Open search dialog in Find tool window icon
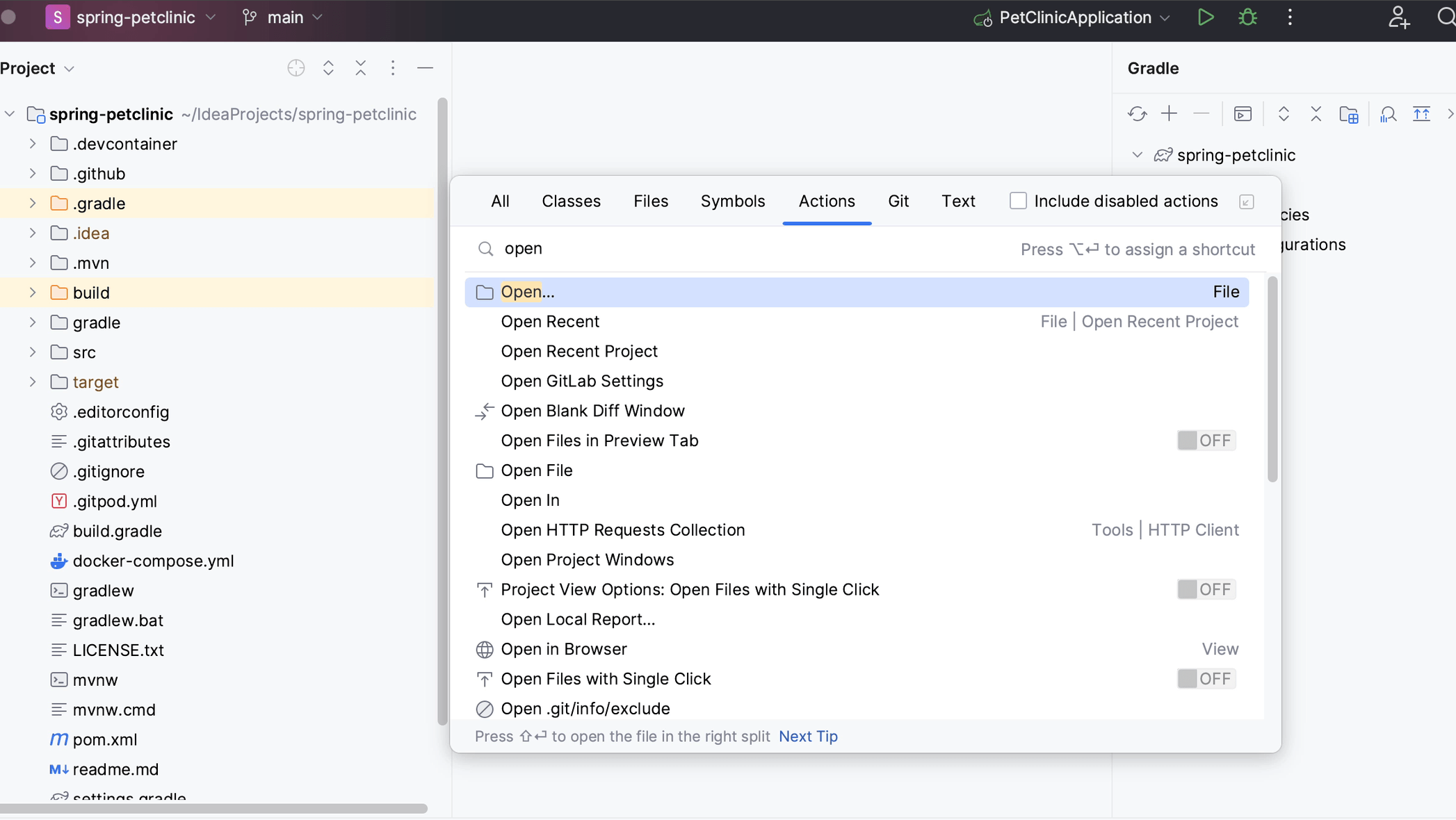The height and width of the screenshot is (820, 1456). [1246, 202]
